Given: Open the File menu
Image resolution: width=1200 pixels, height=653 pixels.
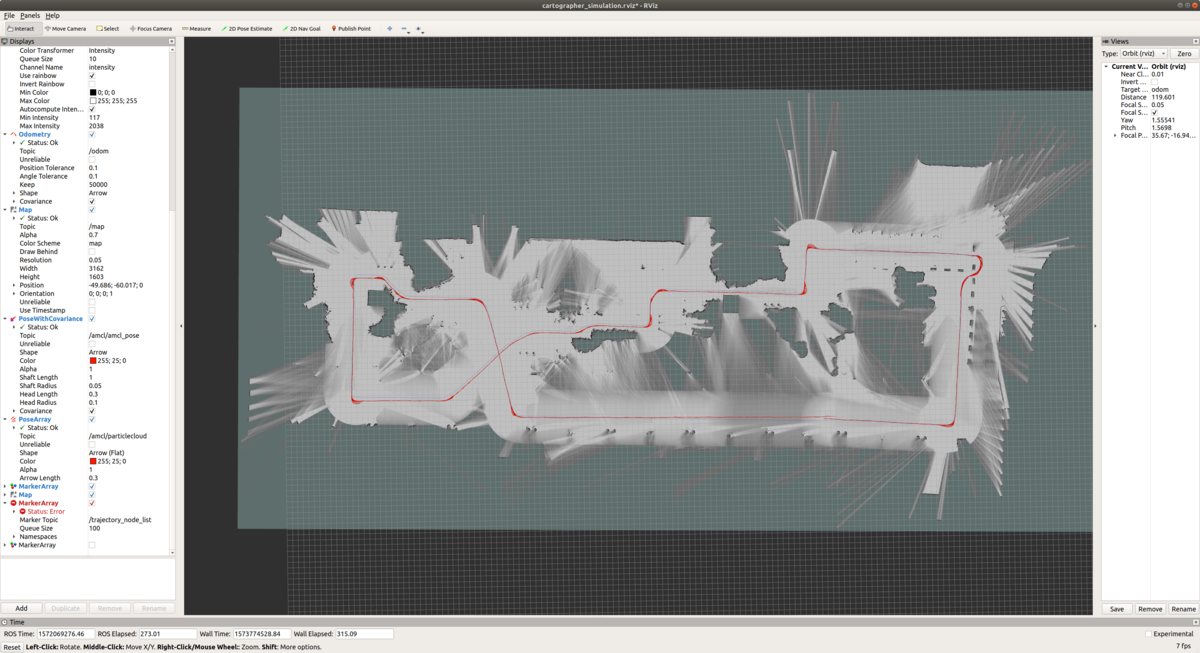Looking at the screenshot, I should 9,16.
